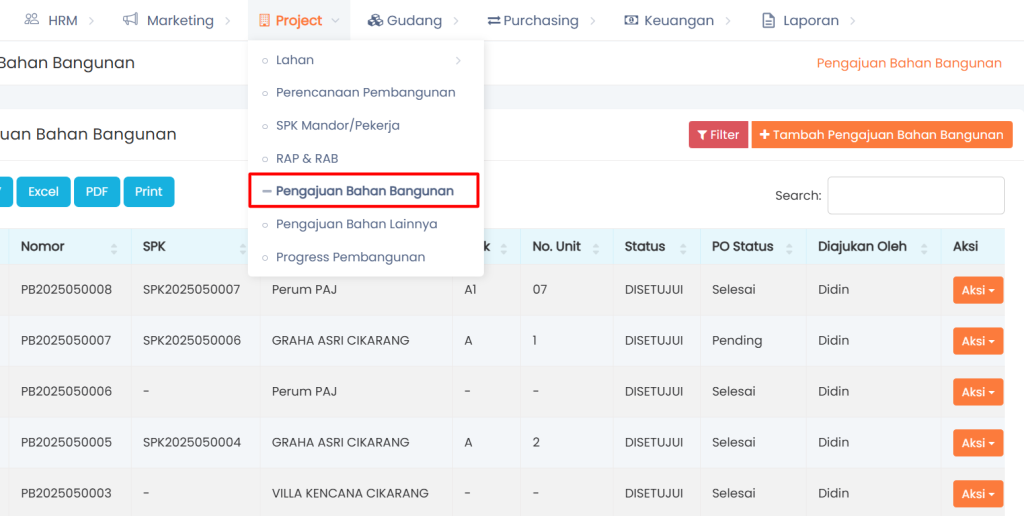Choose Progress Pembangunan from Project menu
The image size is (1024, 516).
click(x=350, y=258)
